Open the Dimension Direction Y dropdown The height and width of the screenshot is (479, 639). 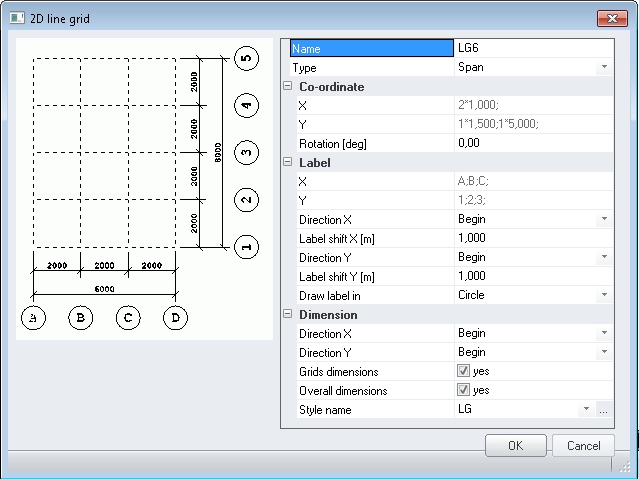click(x=604, y=352)
